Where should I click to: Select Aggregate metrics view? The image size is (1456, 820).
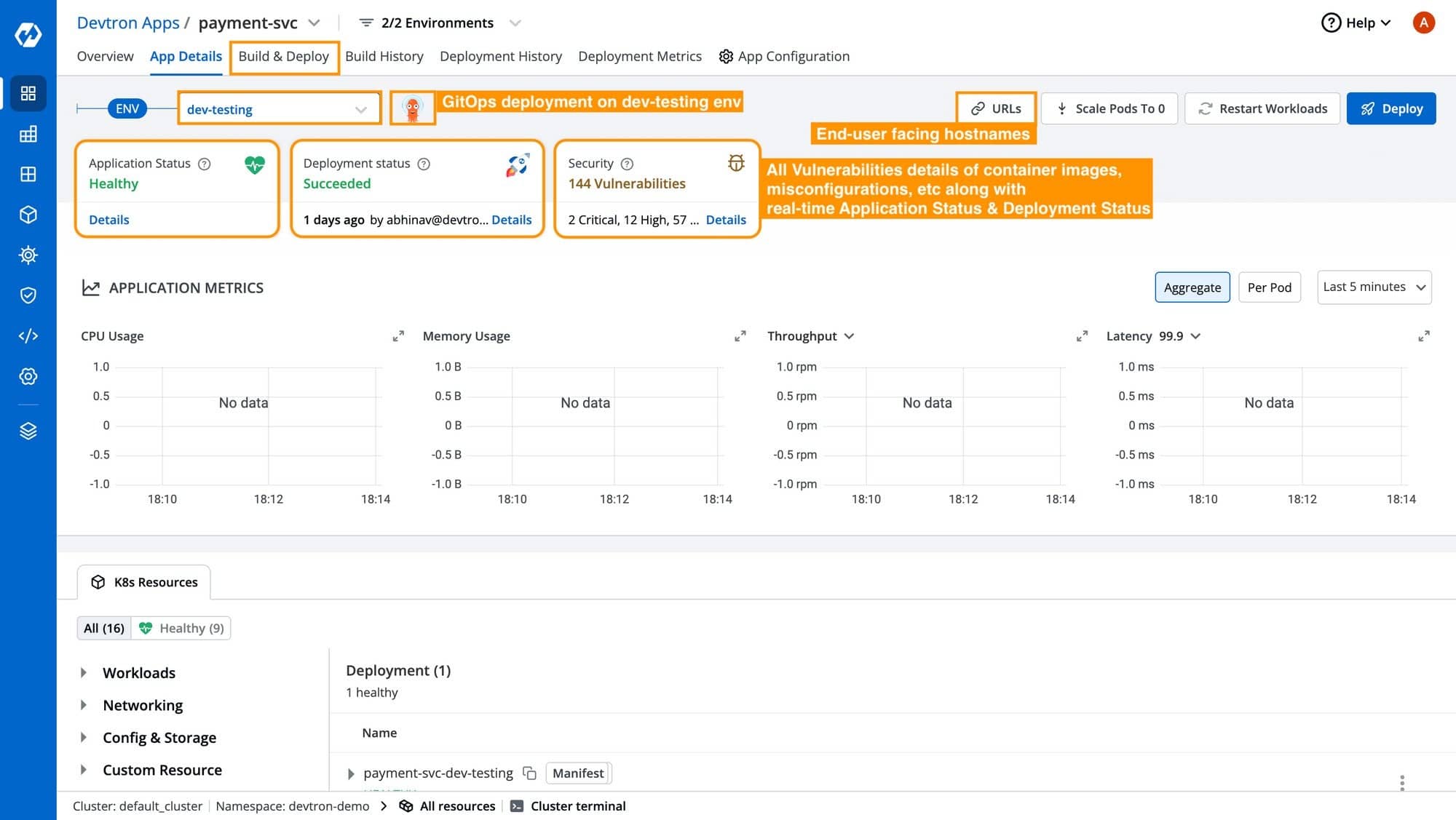pyautogui.click(x=1192, y=287)
